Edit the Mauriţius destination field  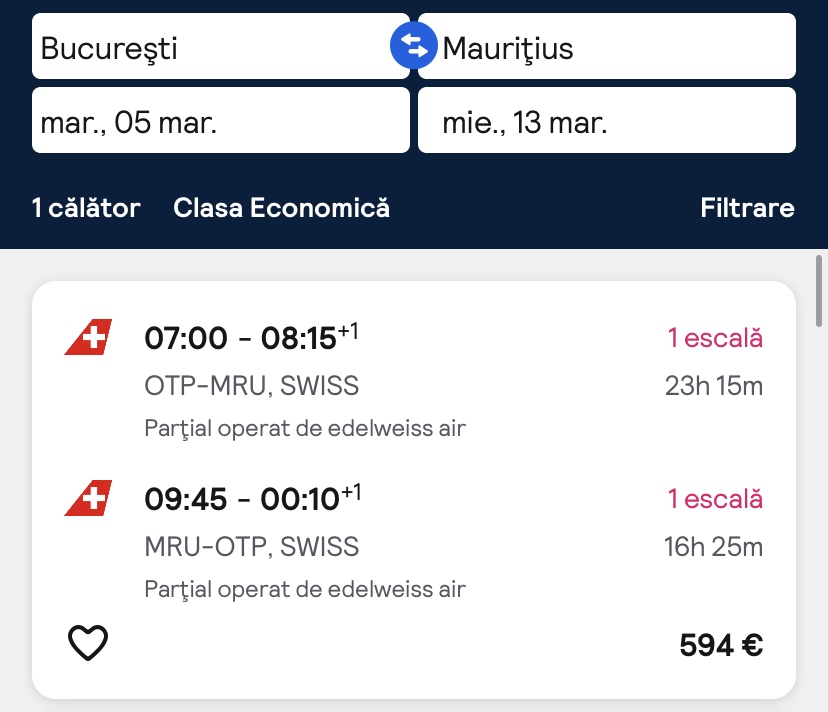tap(606, 47)
